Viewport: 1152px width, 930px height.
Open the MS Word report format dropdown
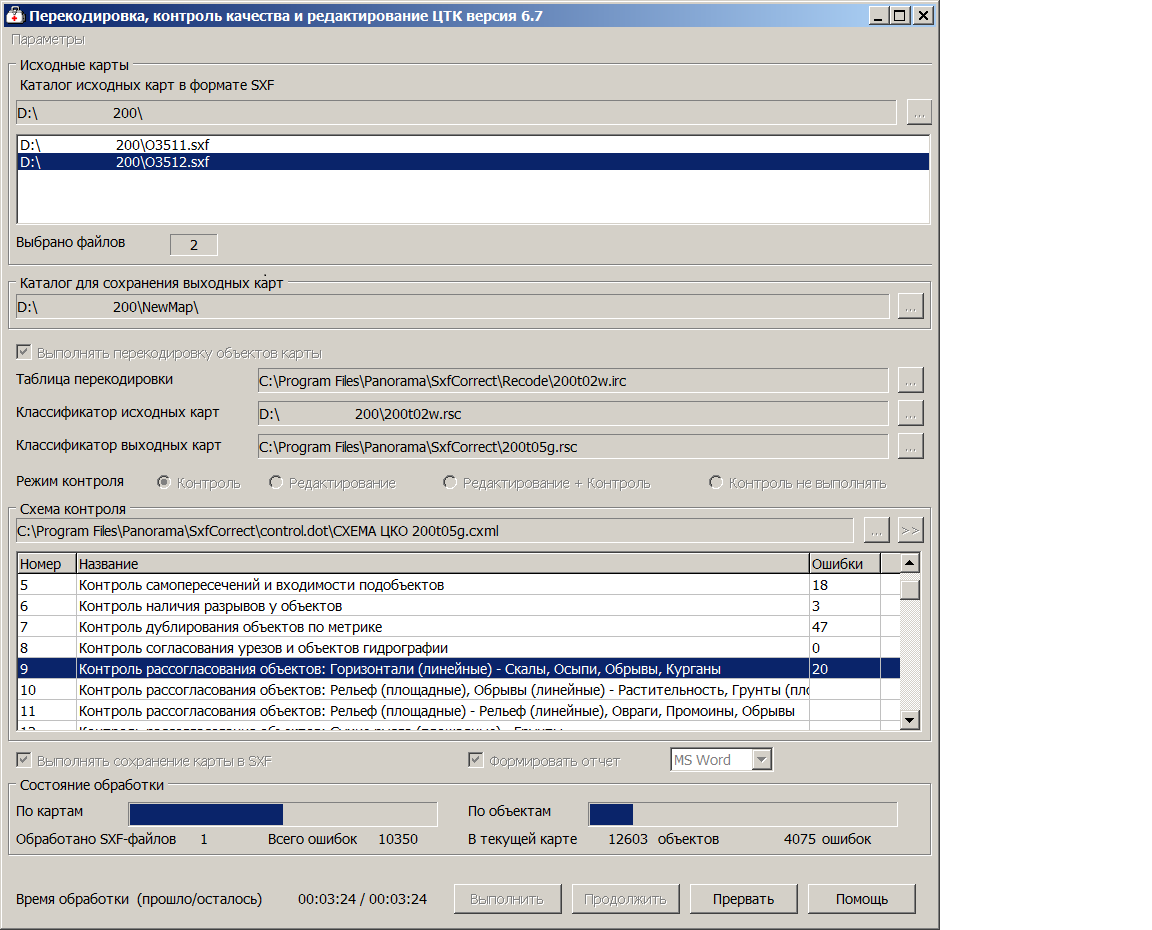(x=761, y=760)
